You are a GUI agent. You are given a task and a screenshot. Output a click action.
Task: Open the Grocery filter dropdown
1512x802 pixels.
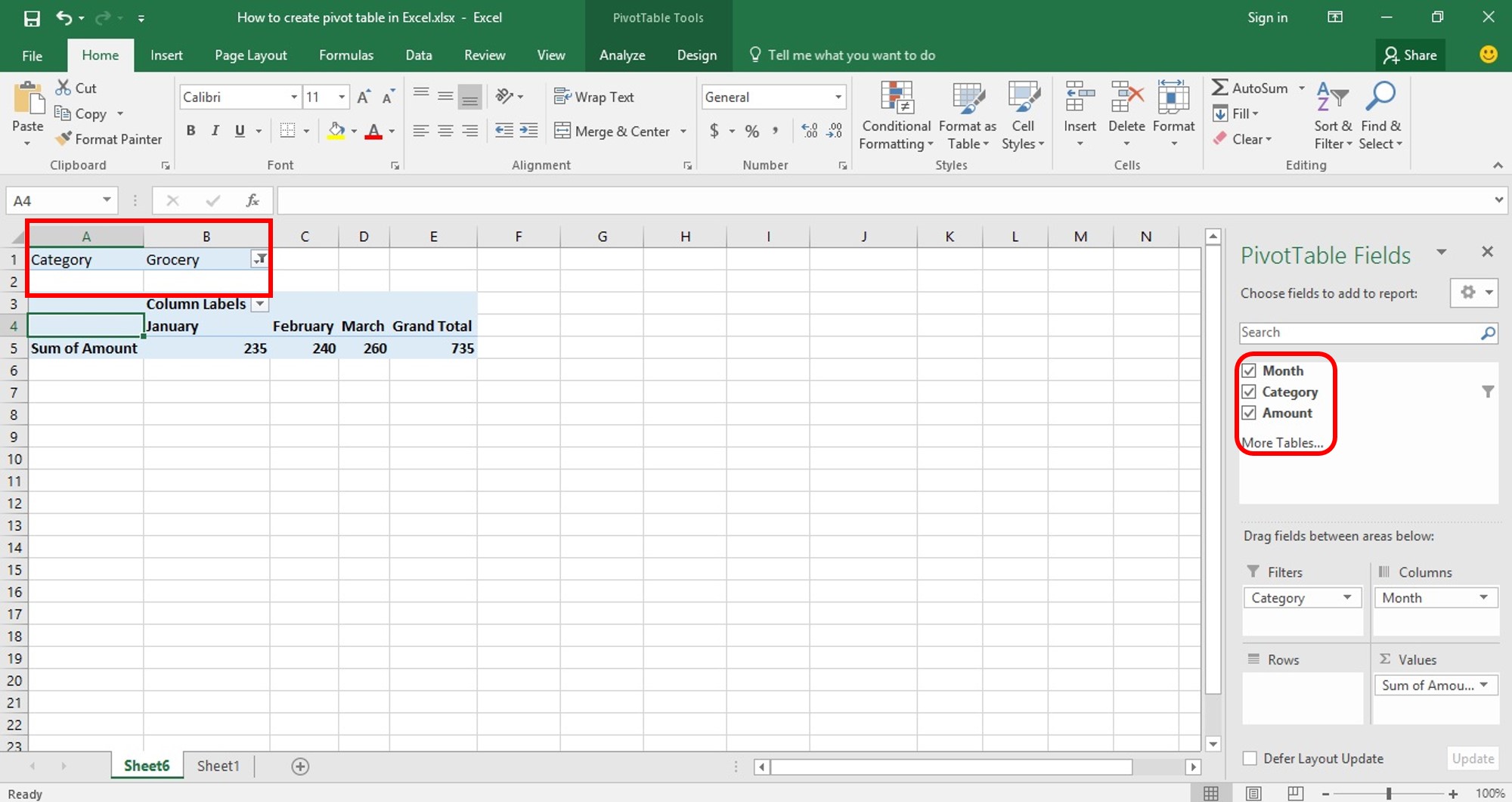(x=259, y=259)
